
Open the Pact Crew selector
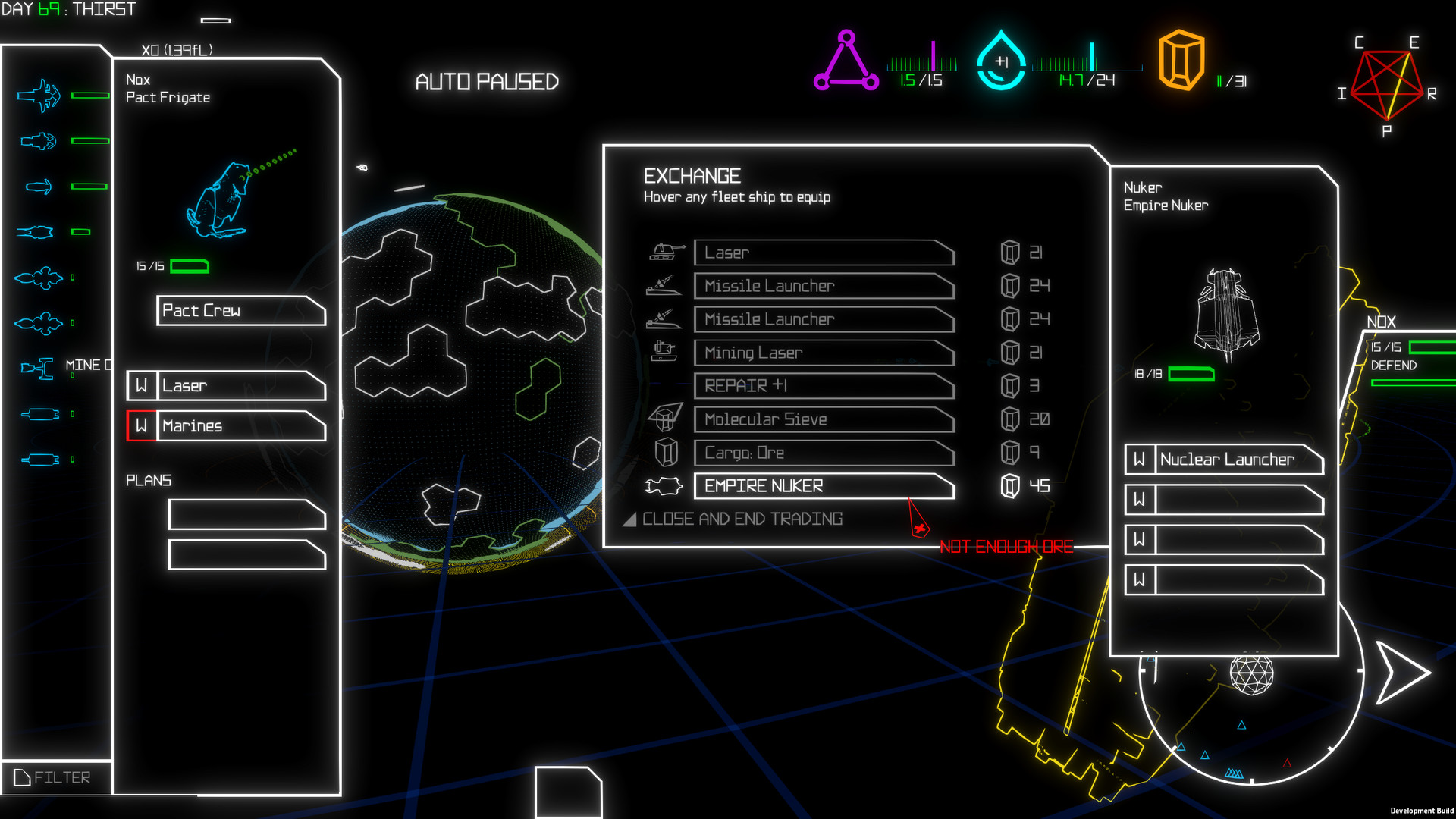240,311
